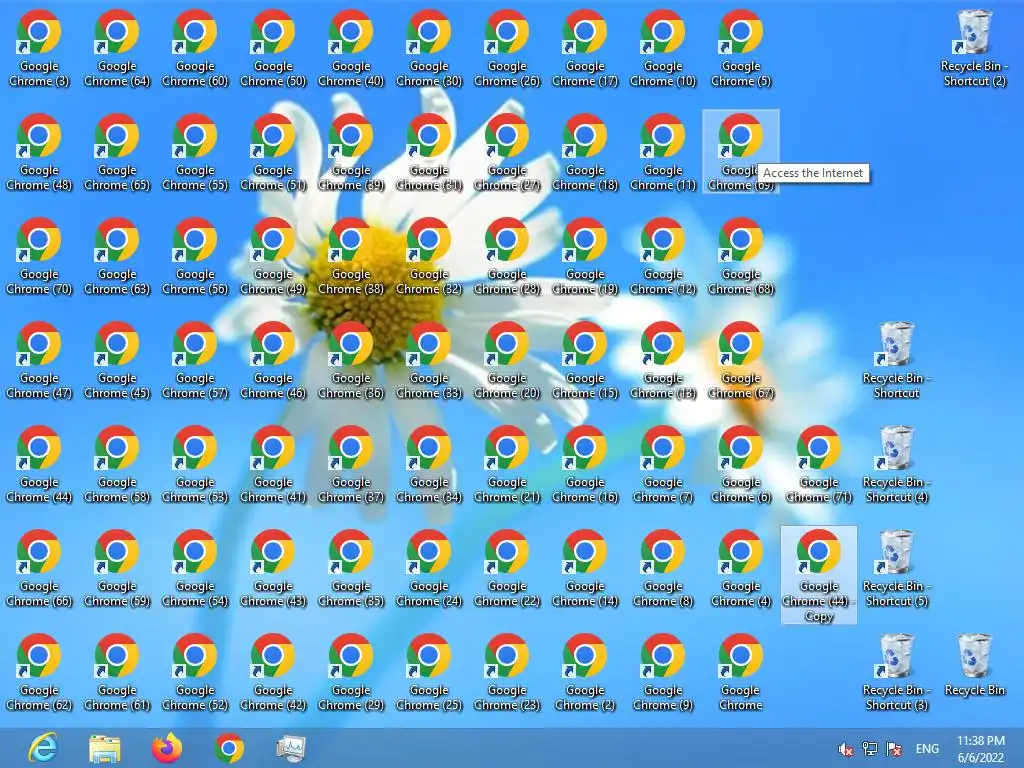The image size is (1024, 768).
Task: Launch Chrome from the taskbar
Action: coord(229,748)
